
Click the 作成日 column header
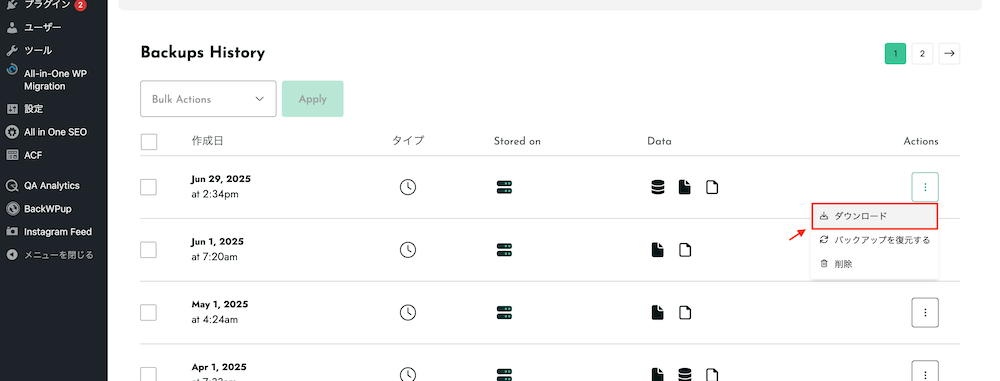point(207,141)
